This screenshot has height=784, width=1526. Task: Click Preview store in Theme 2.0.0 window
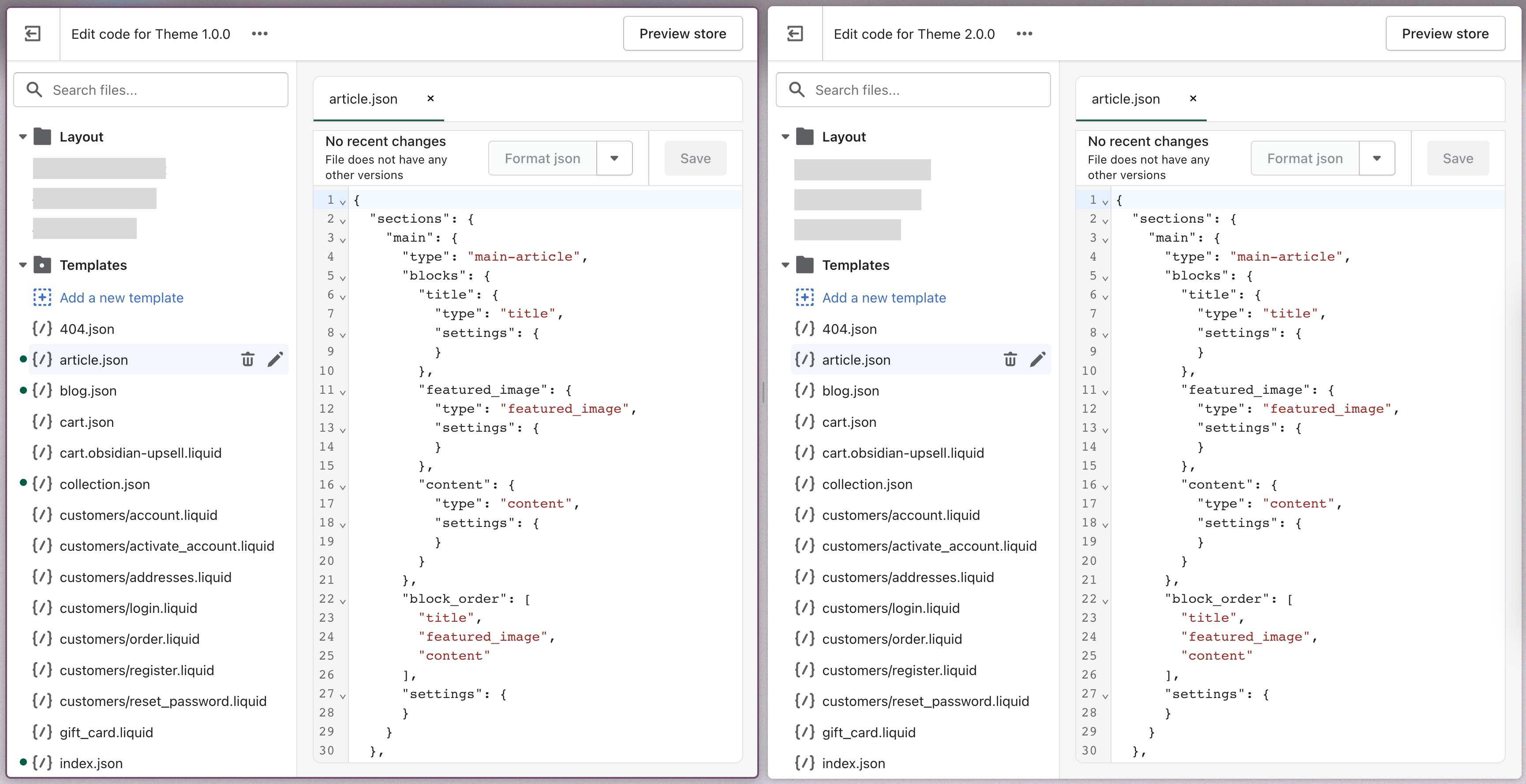click(x=1445, y=34)
